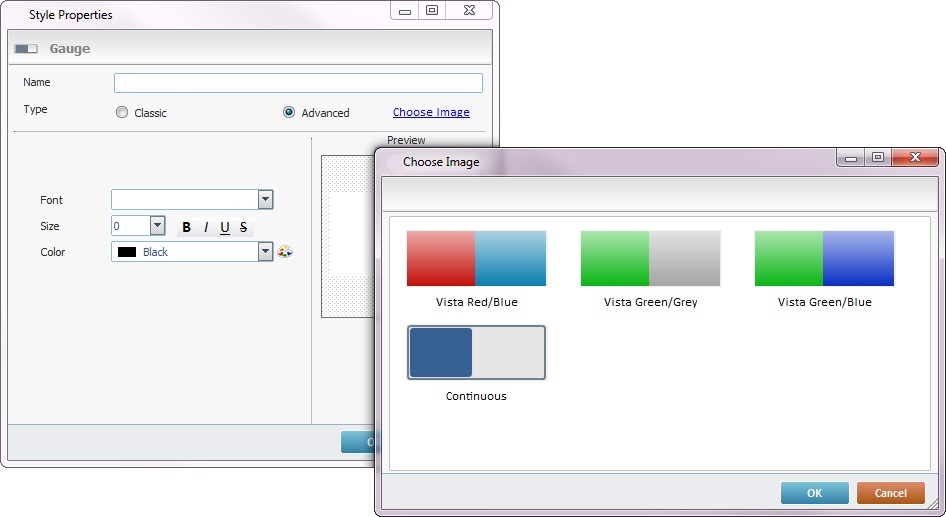Close the Choose Image window

click(x=915, y=157)
